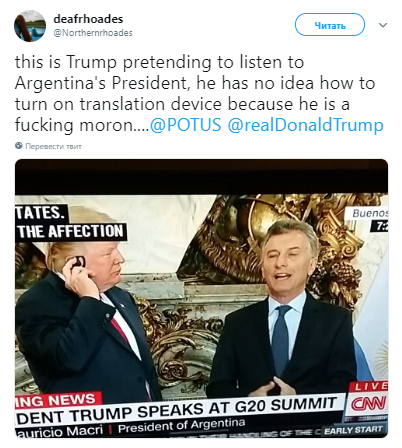Click the Buenos Aires location tag
The width and height of the screenshot is (402, 448).
(x=370, y=213)
